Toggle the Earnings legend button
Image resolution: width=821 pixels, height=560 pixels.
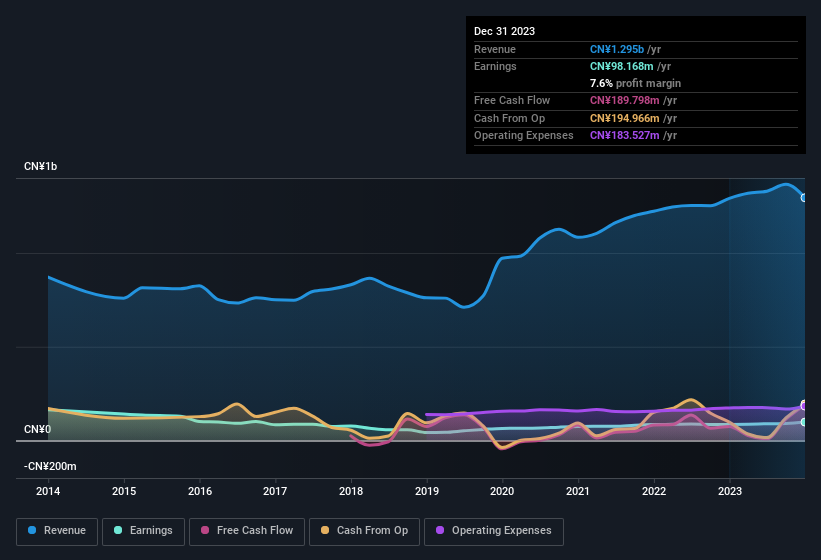coord(143,531)
